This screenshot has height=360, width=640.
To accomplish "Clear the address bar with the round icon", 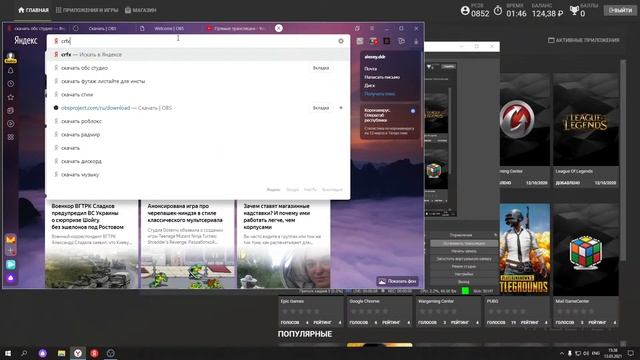I will [341, 41].
